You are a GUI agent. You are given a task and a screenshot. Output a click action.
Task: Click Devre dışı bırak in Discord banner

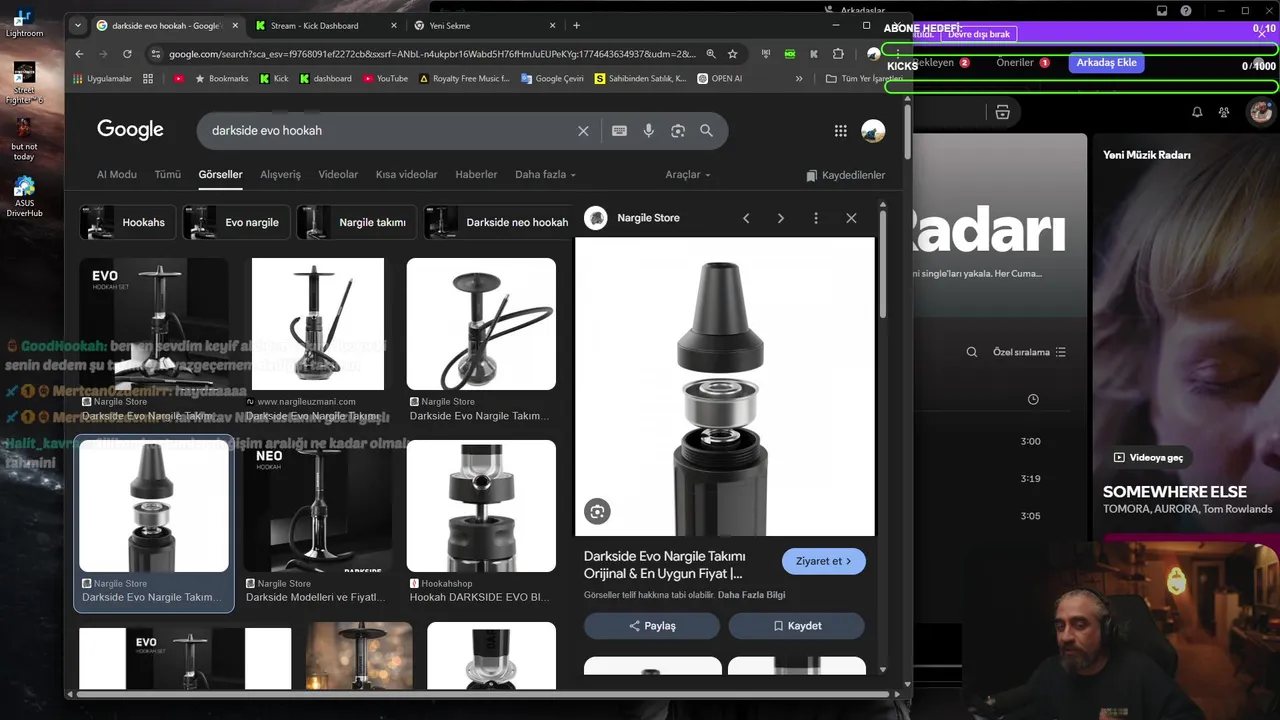pos(980,34)
